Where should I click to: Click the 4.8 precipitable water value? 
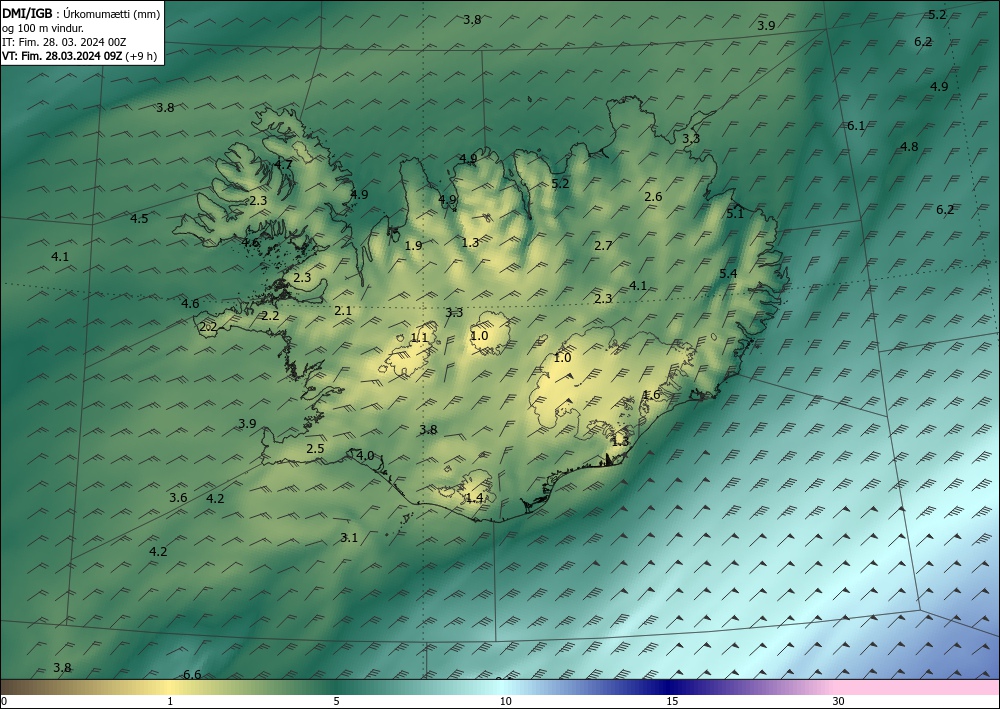click(x=909, y=147)
